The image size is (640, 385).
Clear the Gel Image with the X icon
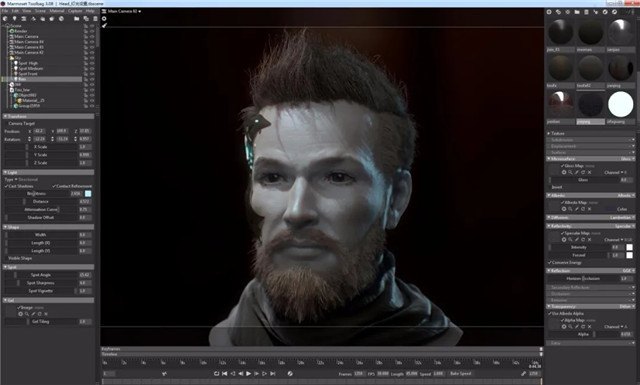46,314
